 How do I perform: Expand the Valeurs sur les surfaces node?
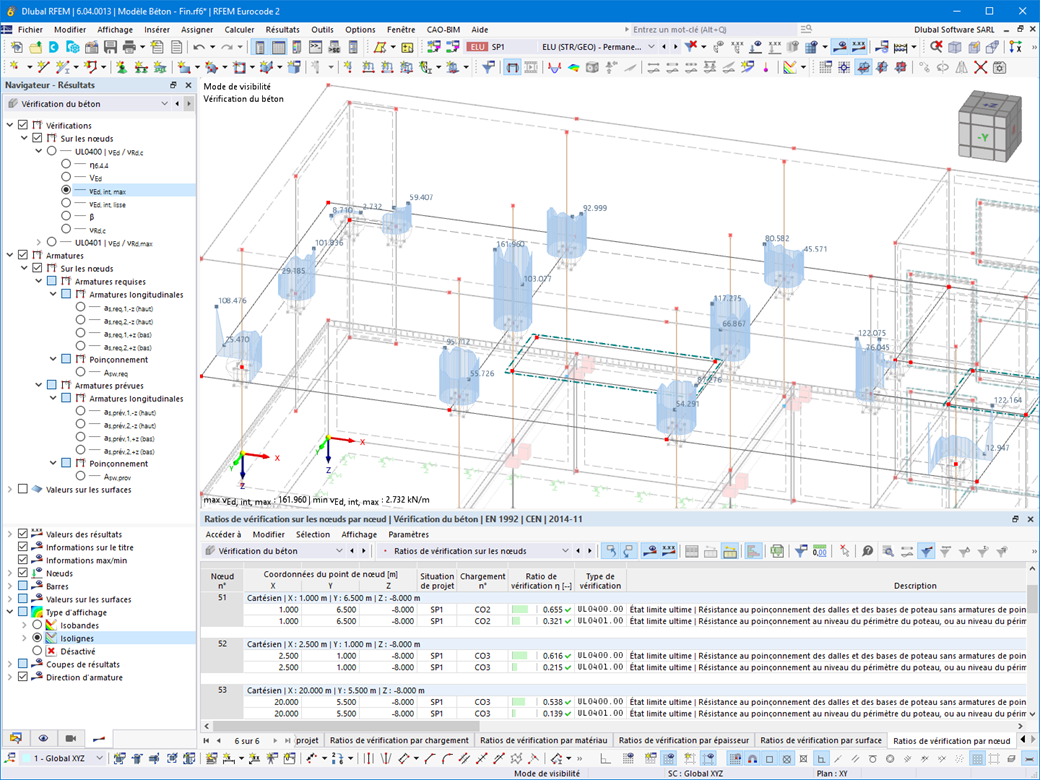point(9,489)
